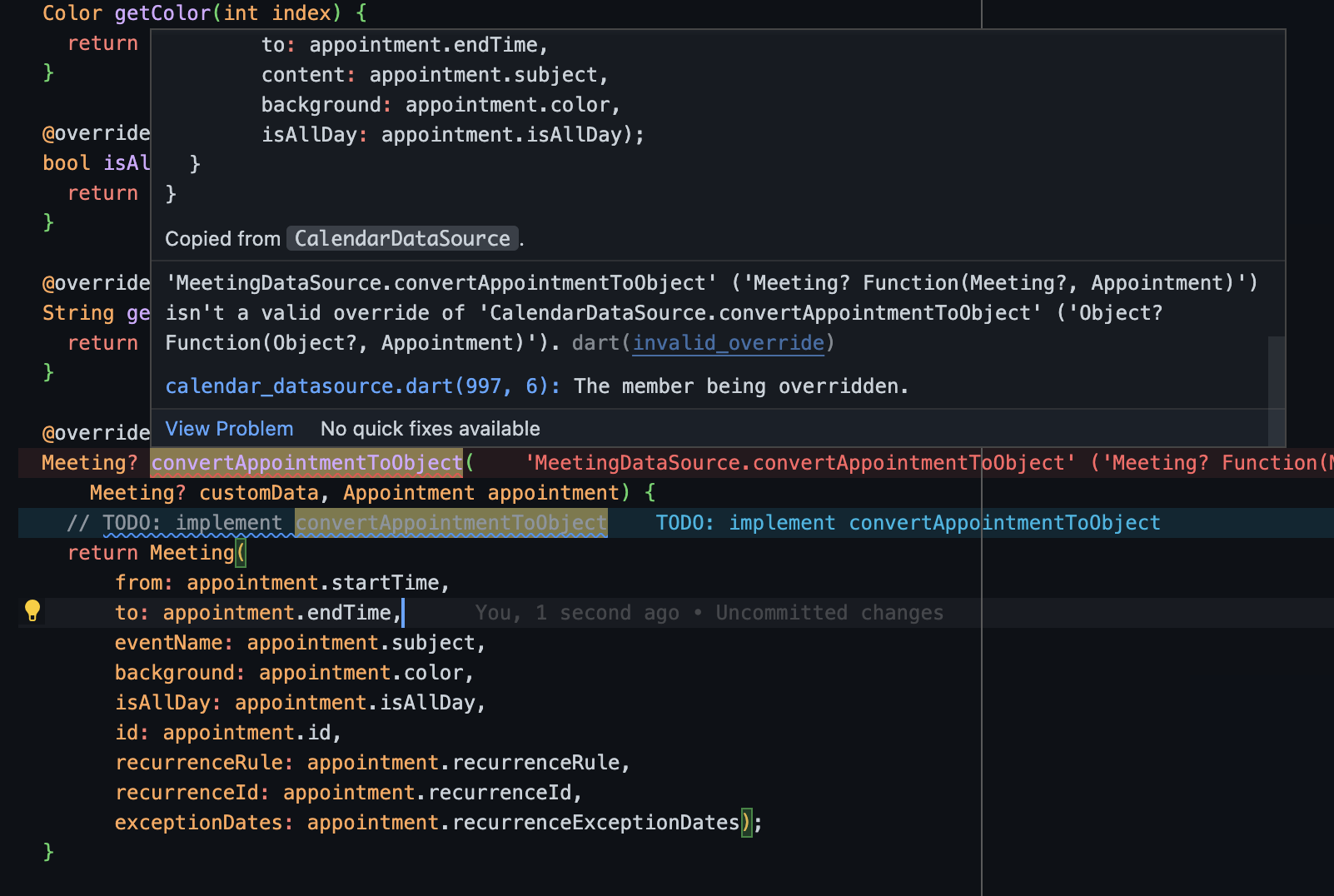Click convertAppointmentToObject in the TODO comment

point(450,523)
